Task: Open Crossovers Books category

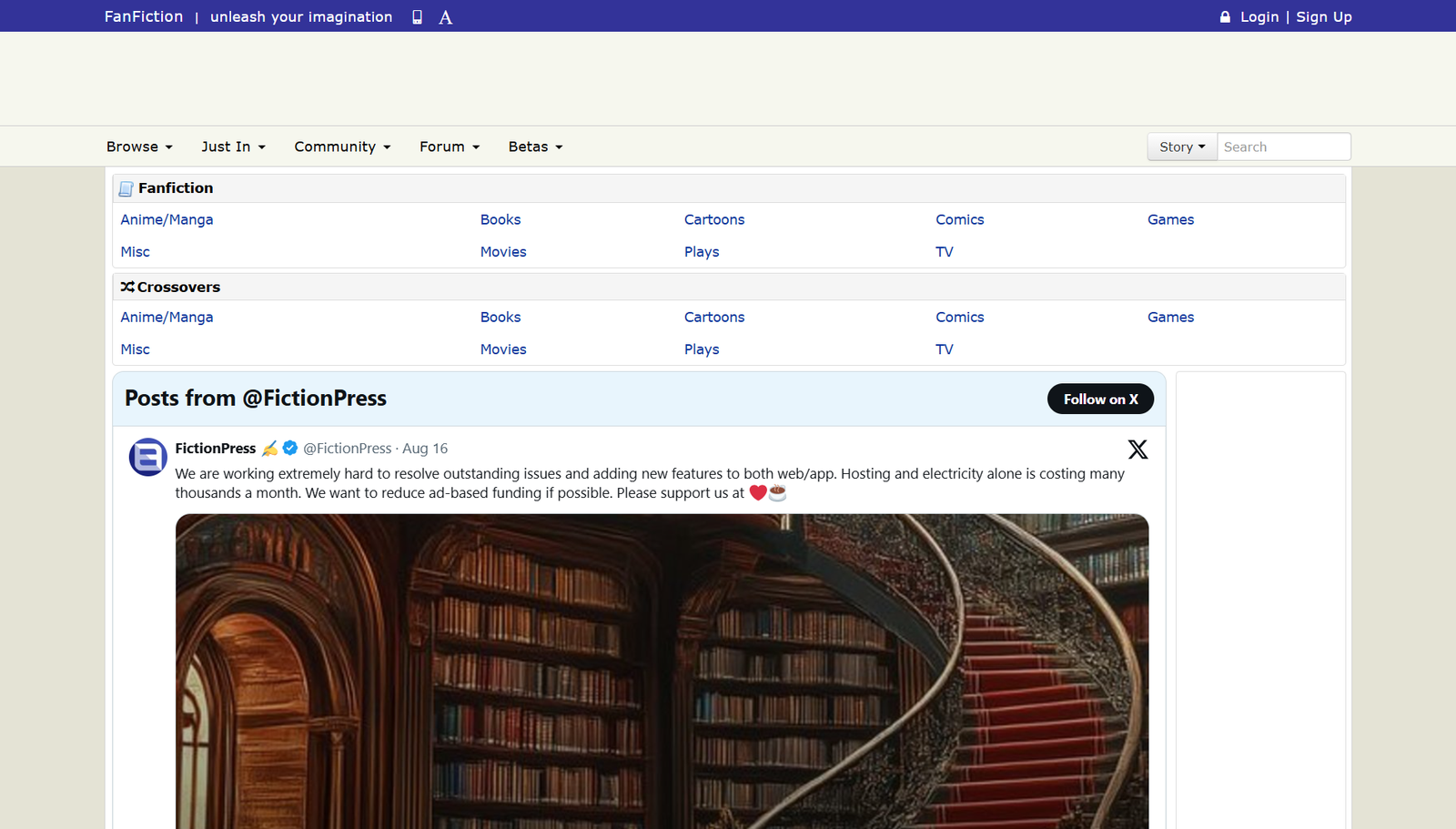Action: point(500,317)
